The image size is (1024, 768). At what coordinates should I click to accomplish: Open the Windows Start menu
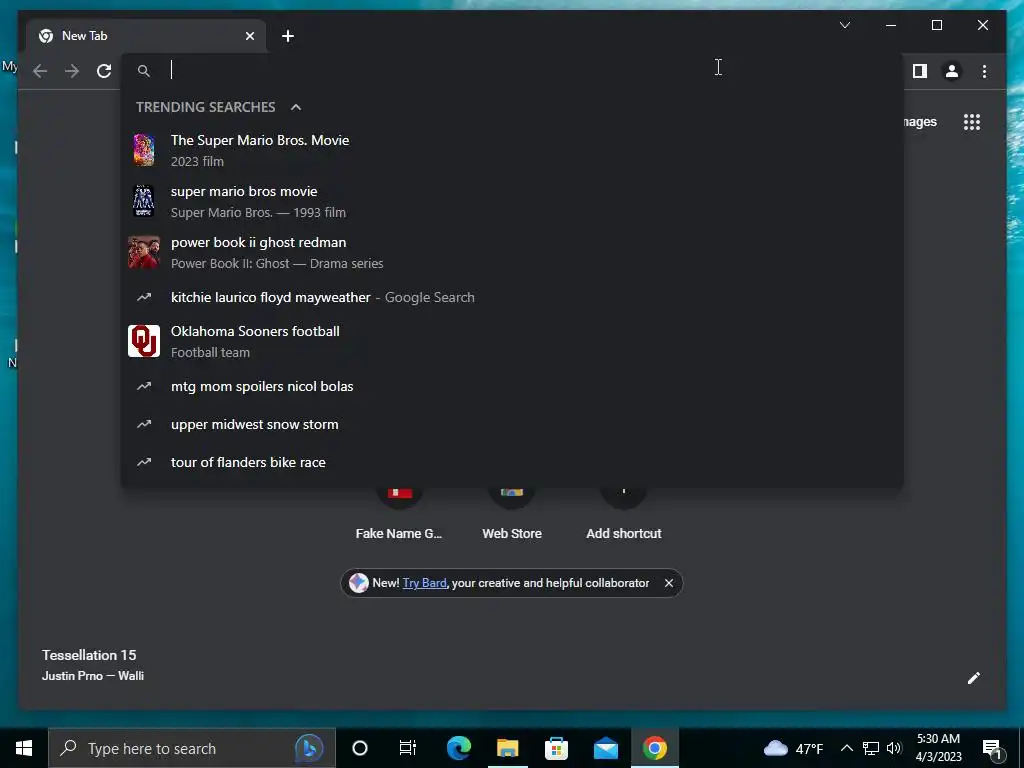[24, 748]
